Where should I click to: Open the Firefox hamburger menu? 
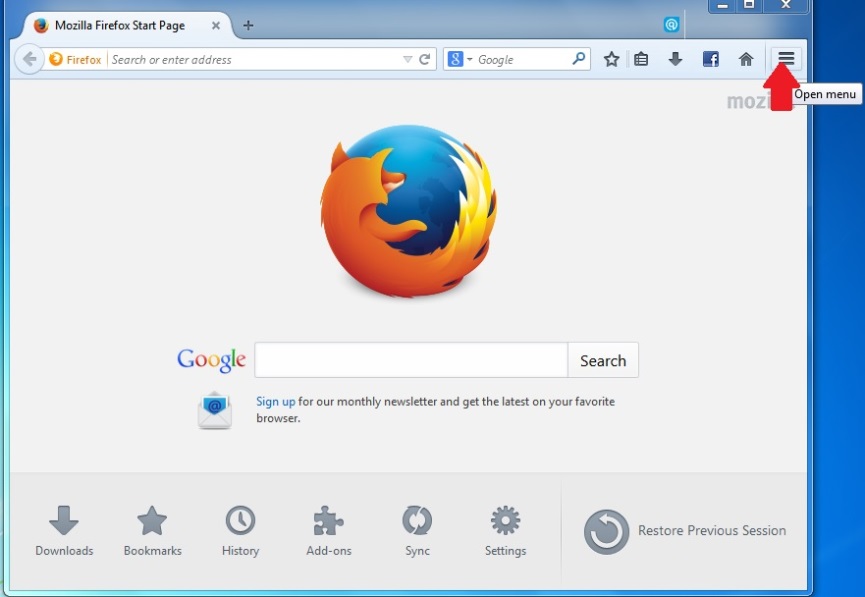(x=786, y=58)
